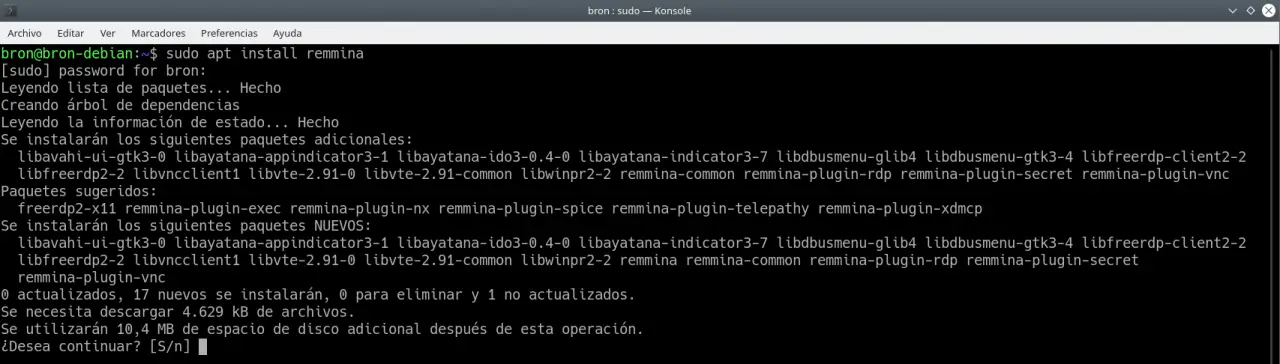Click the window title 'bron : sudo — Konsole'

(640, 11)
